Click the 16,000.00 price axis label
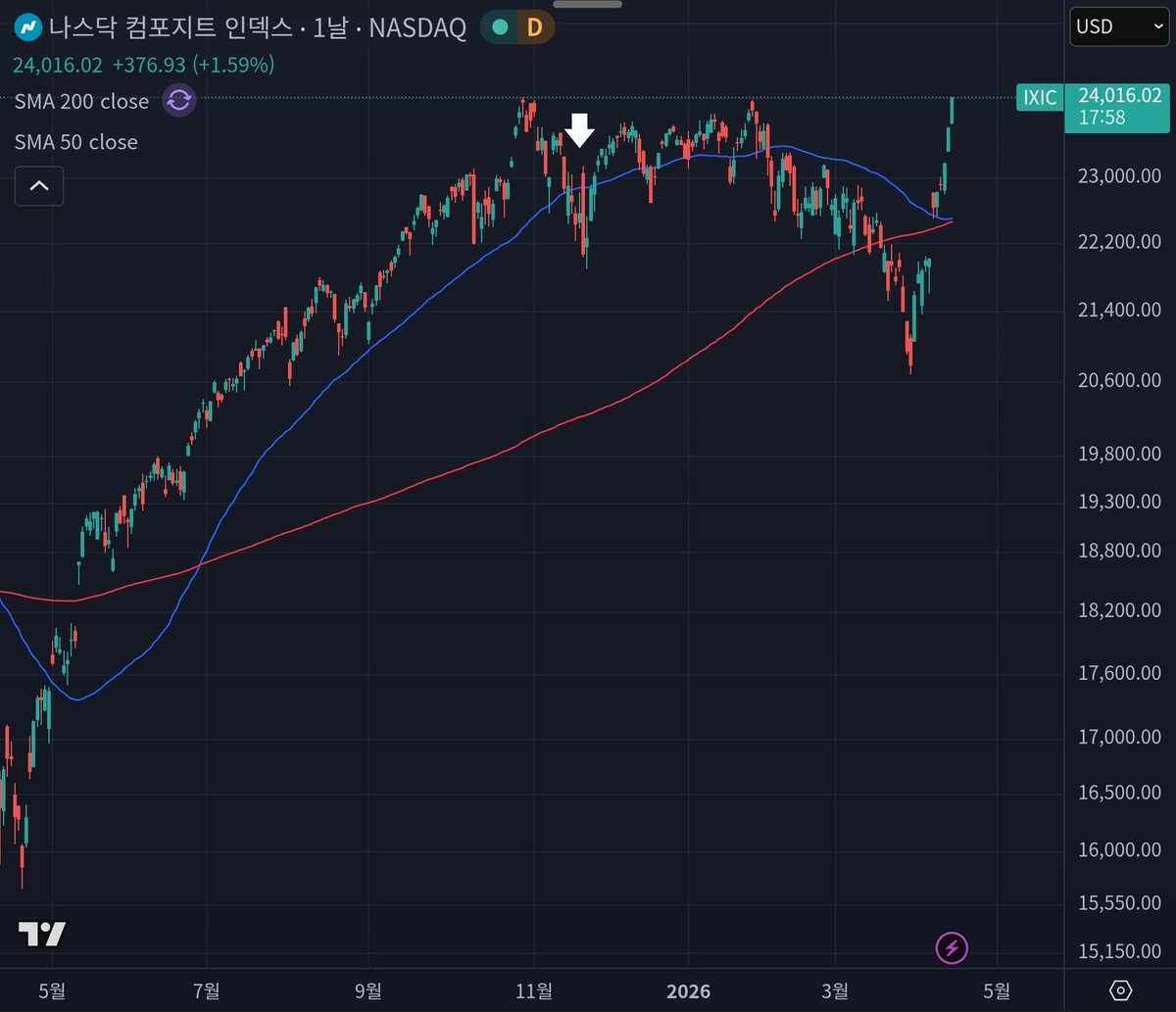1176x1012 pixels. [x=1120, y=850]
